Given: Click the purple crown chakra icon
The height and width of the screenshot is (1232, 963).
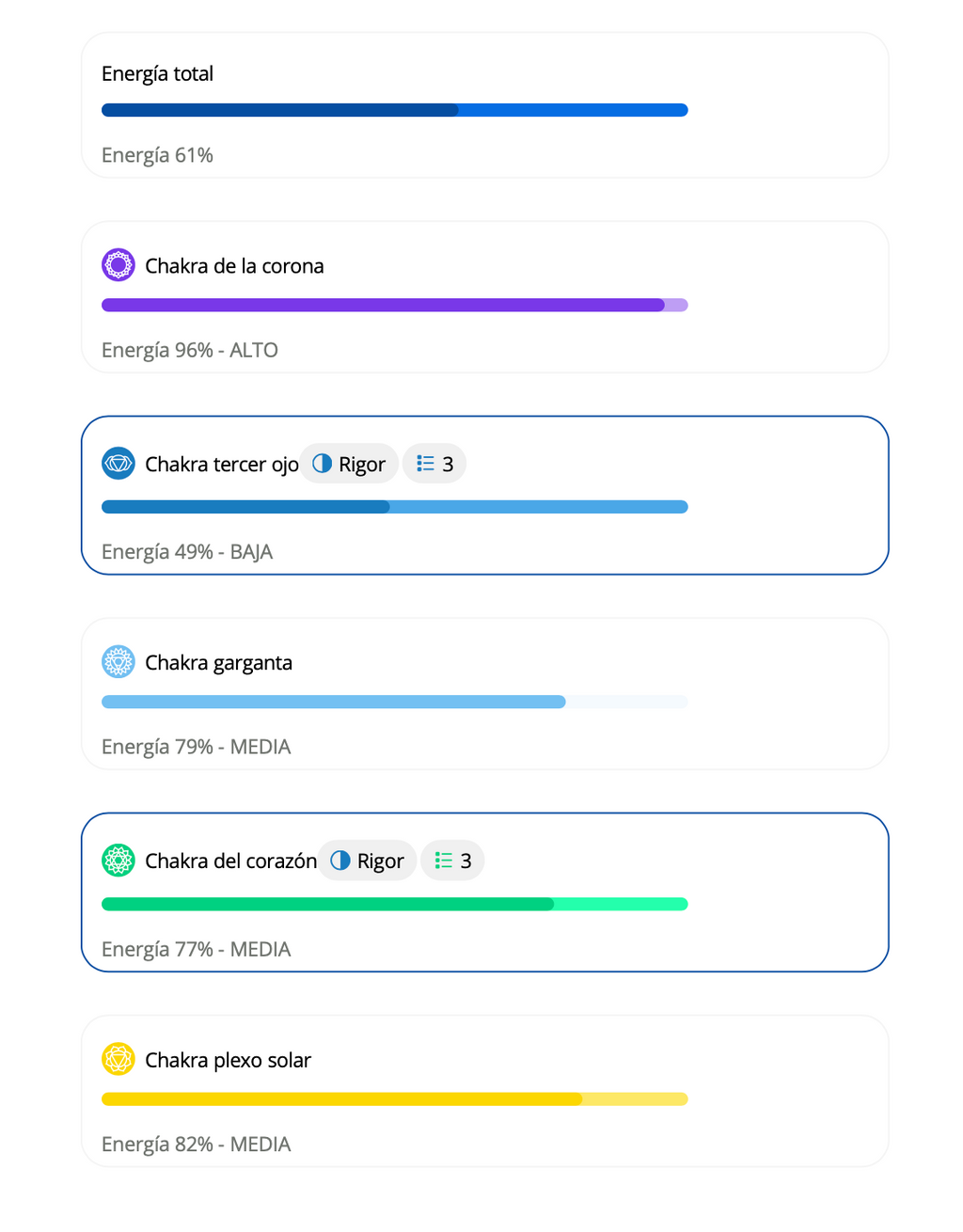Looking at the screenshot, I should coord(118,265).
